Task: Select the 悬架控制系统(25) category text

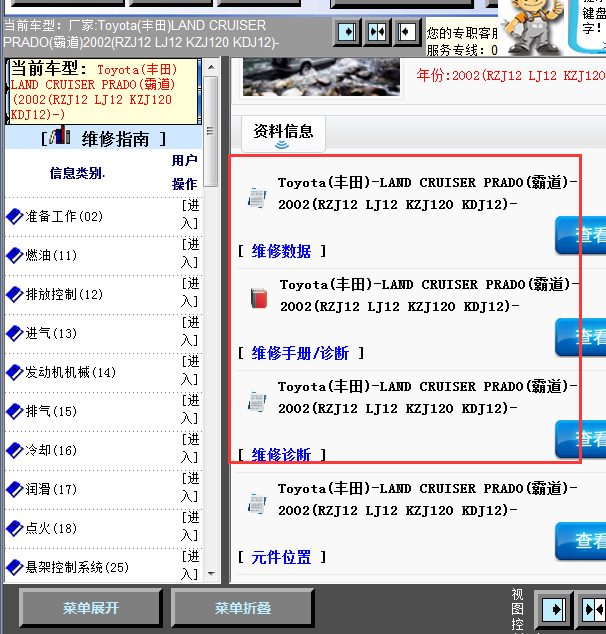Action: pos(77,567)
